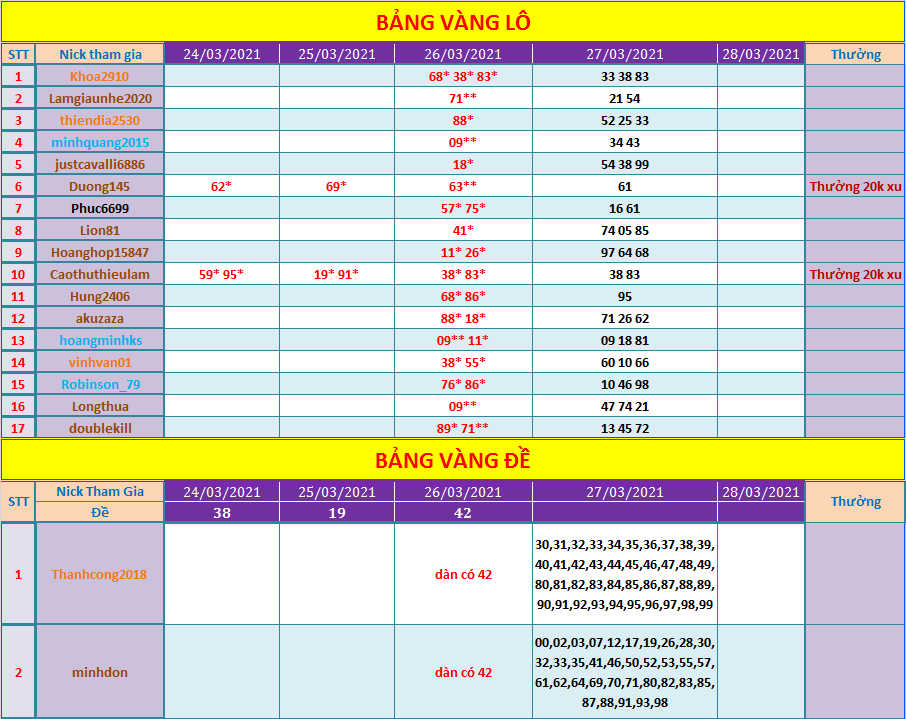Select nick 'Caothuthieulam' cell

pyautogui.click(x=100, y=274)
